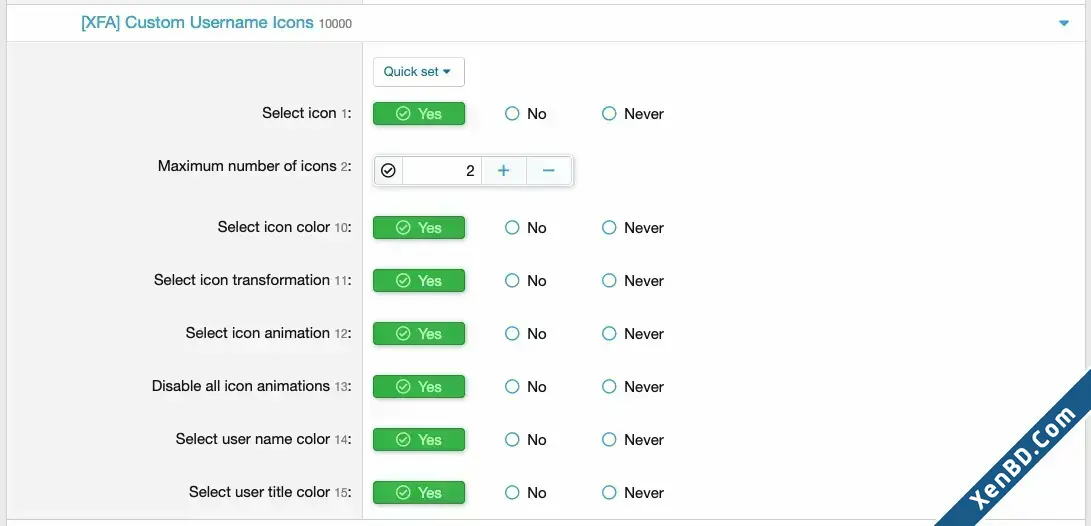1091x526 pixels.
Task: Set Select icon animation to Never
Action: tap(632, 333)
